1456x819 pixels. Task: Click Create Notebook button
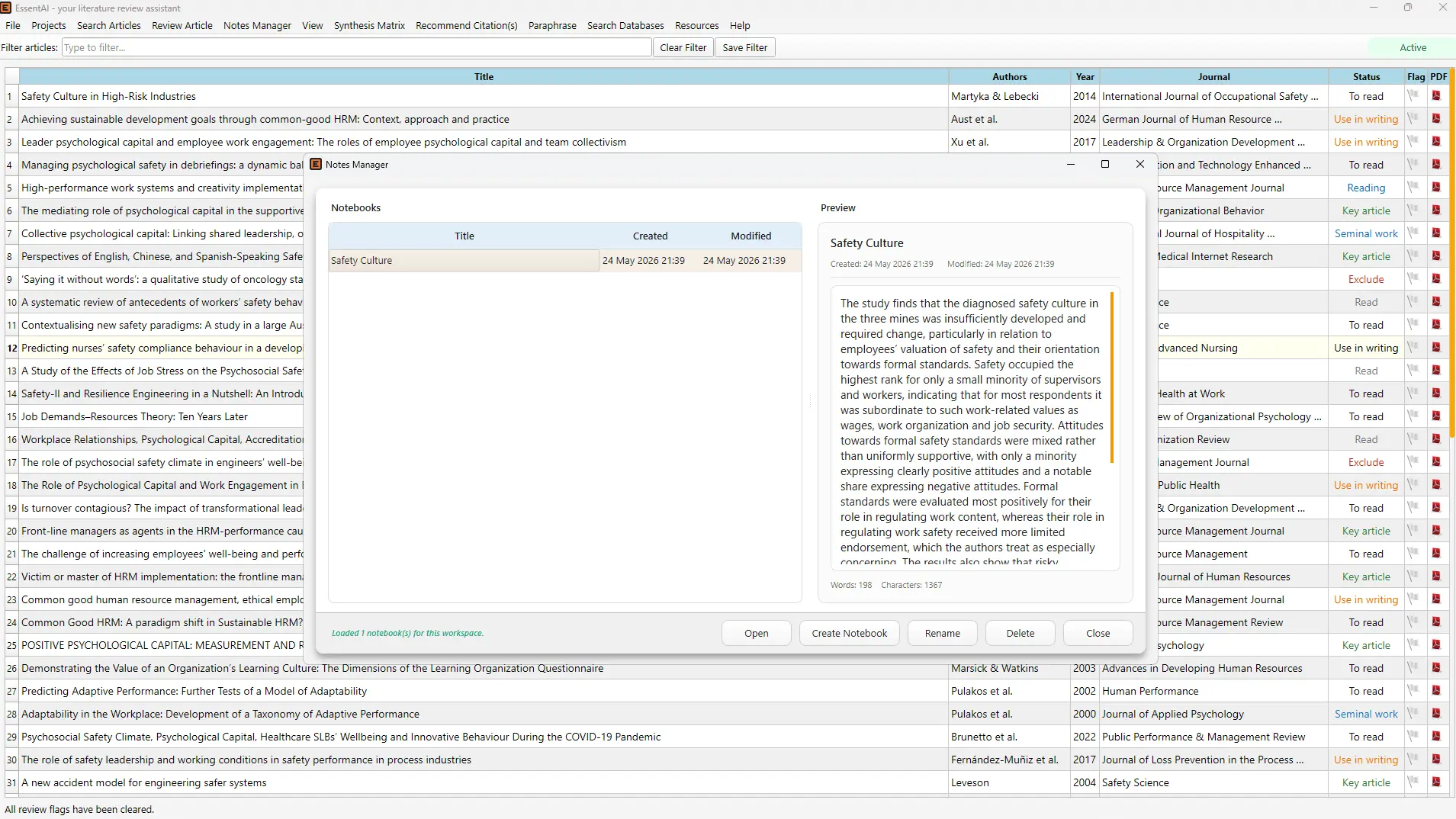pyautogui.click(x=850, y=633)
